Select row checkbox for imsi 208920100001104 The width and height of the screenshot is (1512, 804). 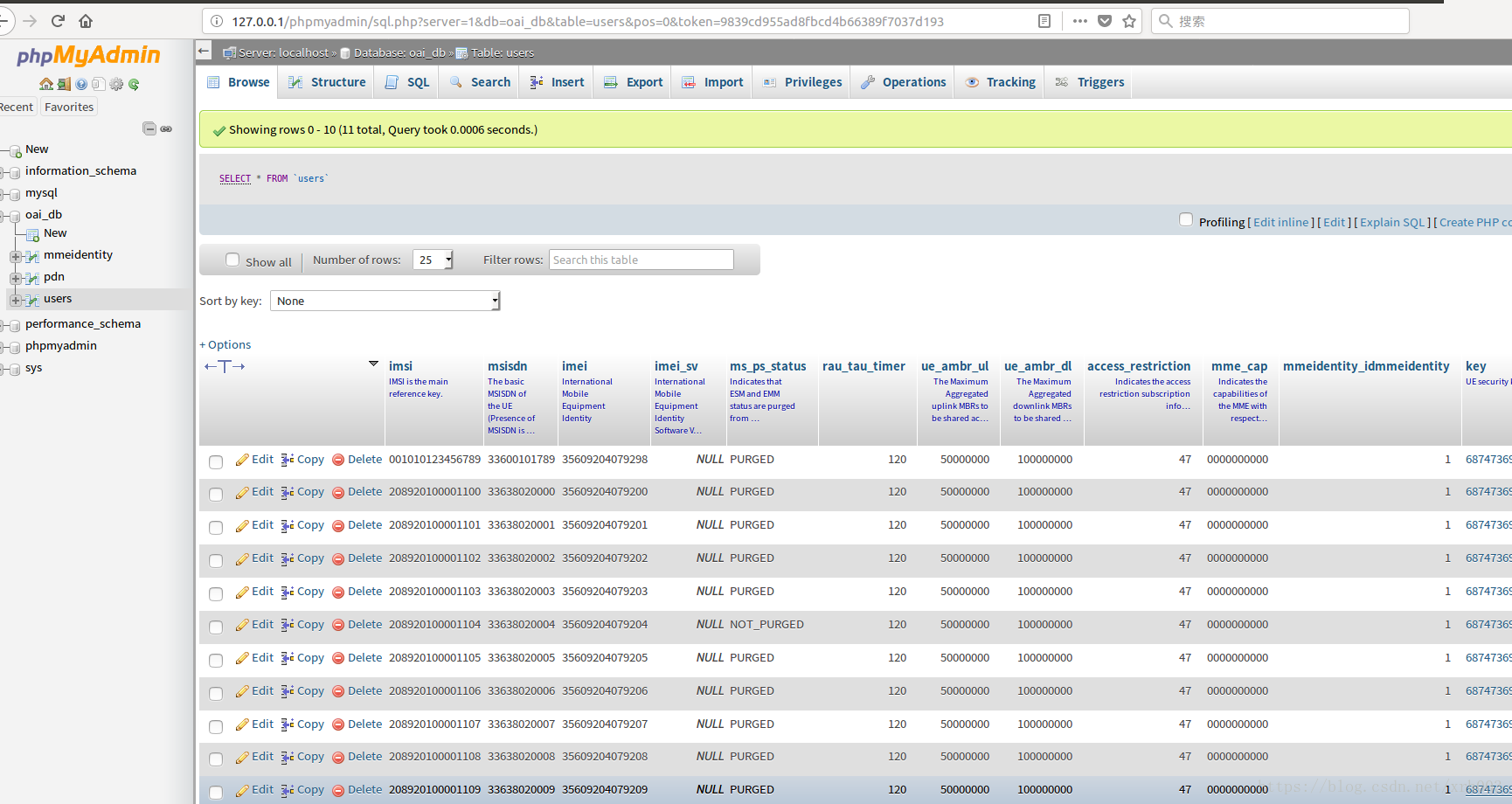[x=216, y=627]
